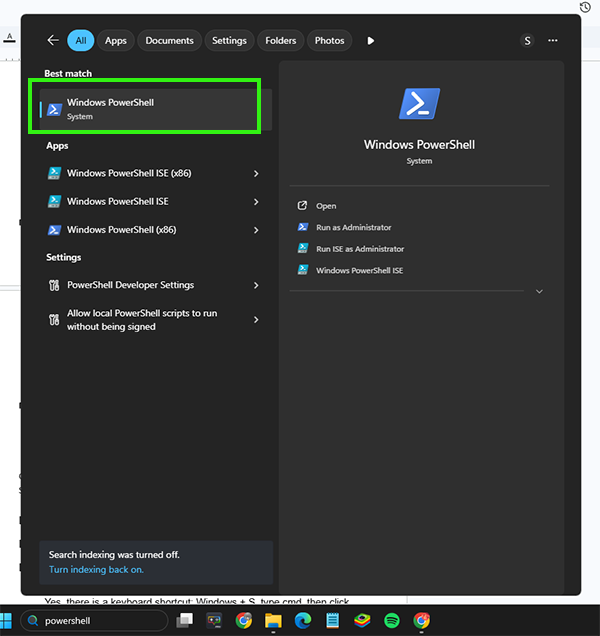Image resolution: width=600 pixels, height=636 pixels.
Task: Open the Notepad taskbar icon
Action: pyautogui.click(x=333, y=621)
